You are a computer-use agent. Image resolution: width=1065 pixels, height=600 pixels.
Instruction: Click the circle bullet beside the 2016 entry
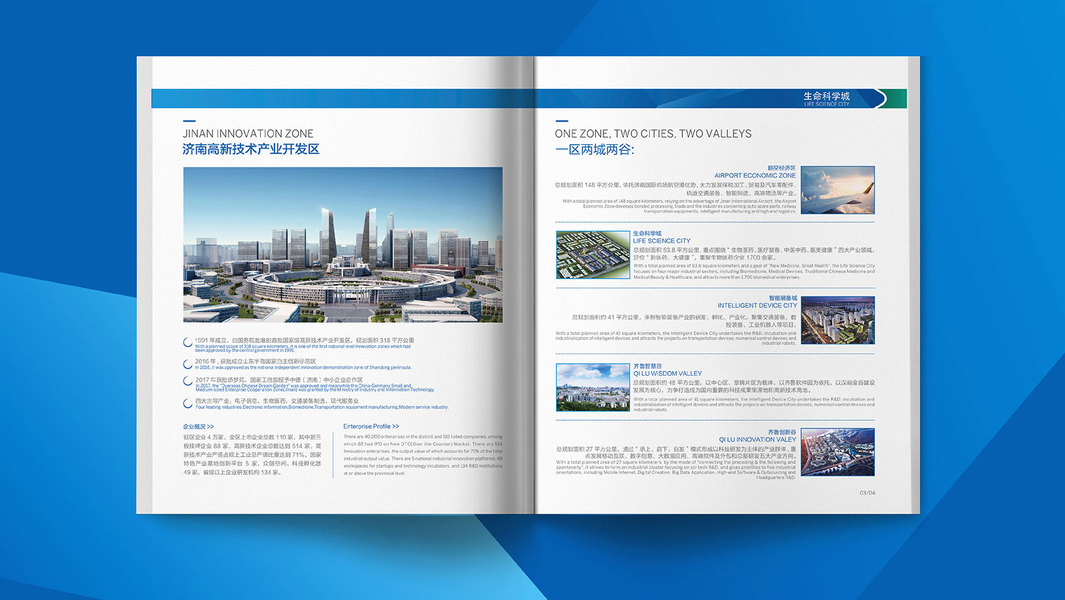pyautogui.click(x=187, y=363)
